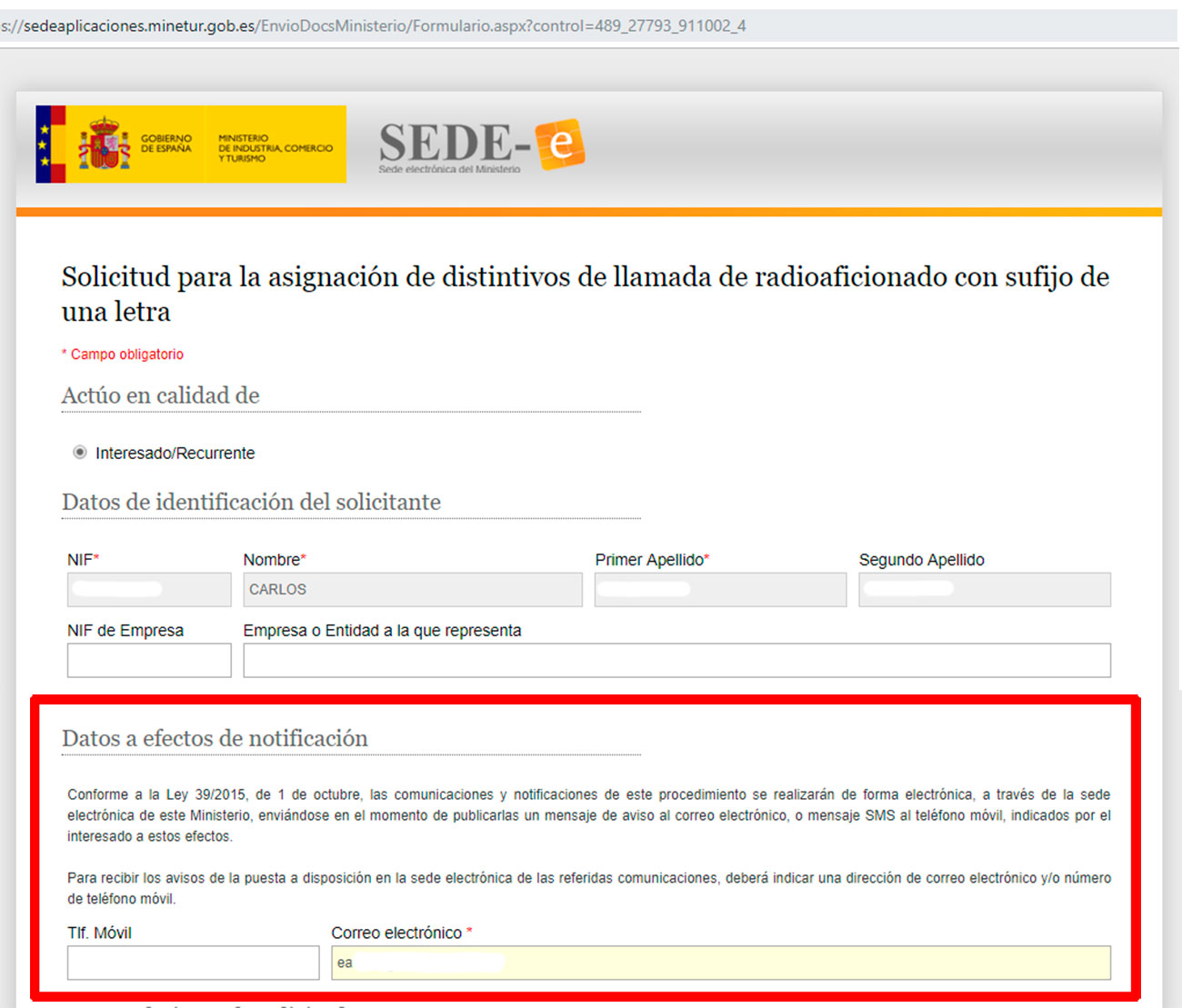Focus the Segundo Apellido field
Image resolution: width=1182 pixels, height=1008 pixels.
click(x=984, y=590)
